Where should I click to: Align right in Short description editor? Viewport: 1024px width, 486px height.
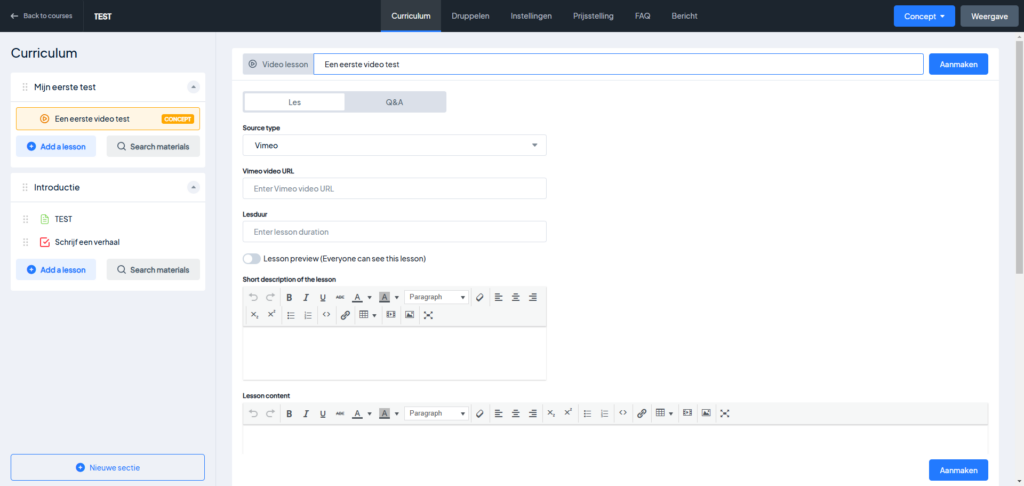(532, 297)
